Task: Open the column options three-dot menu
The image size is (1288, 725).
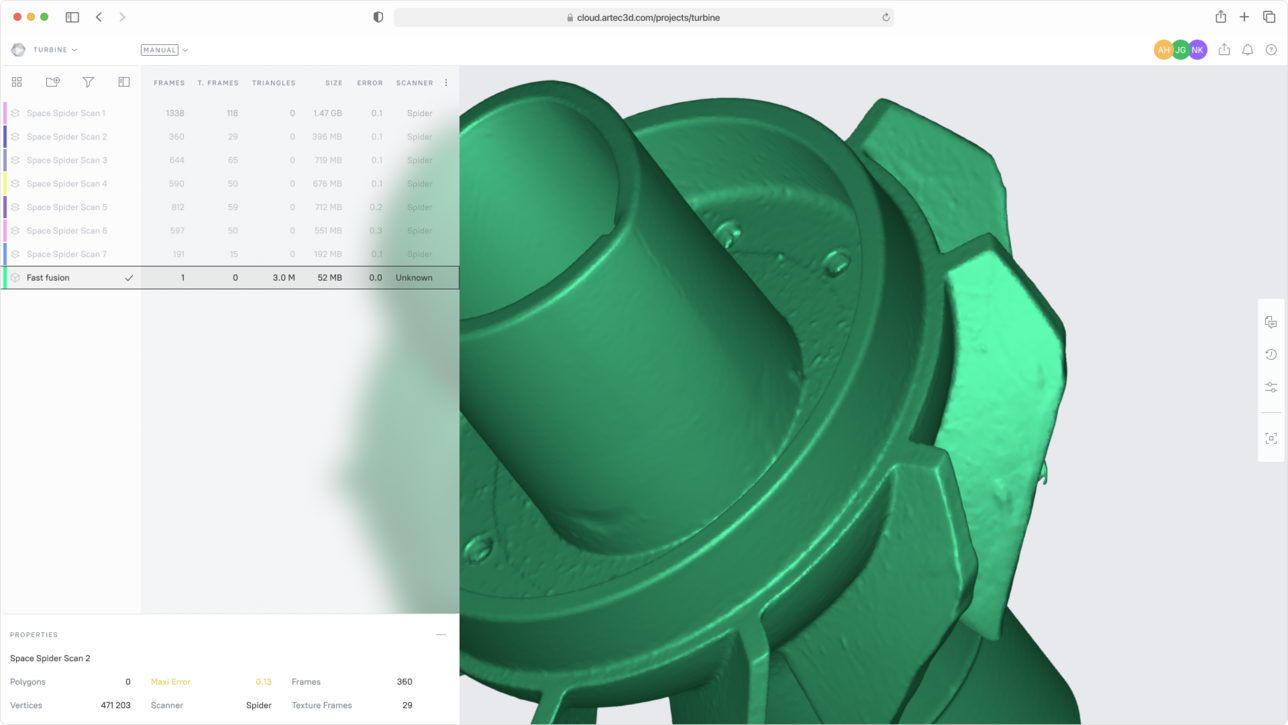Action: [x=446, y=83]
